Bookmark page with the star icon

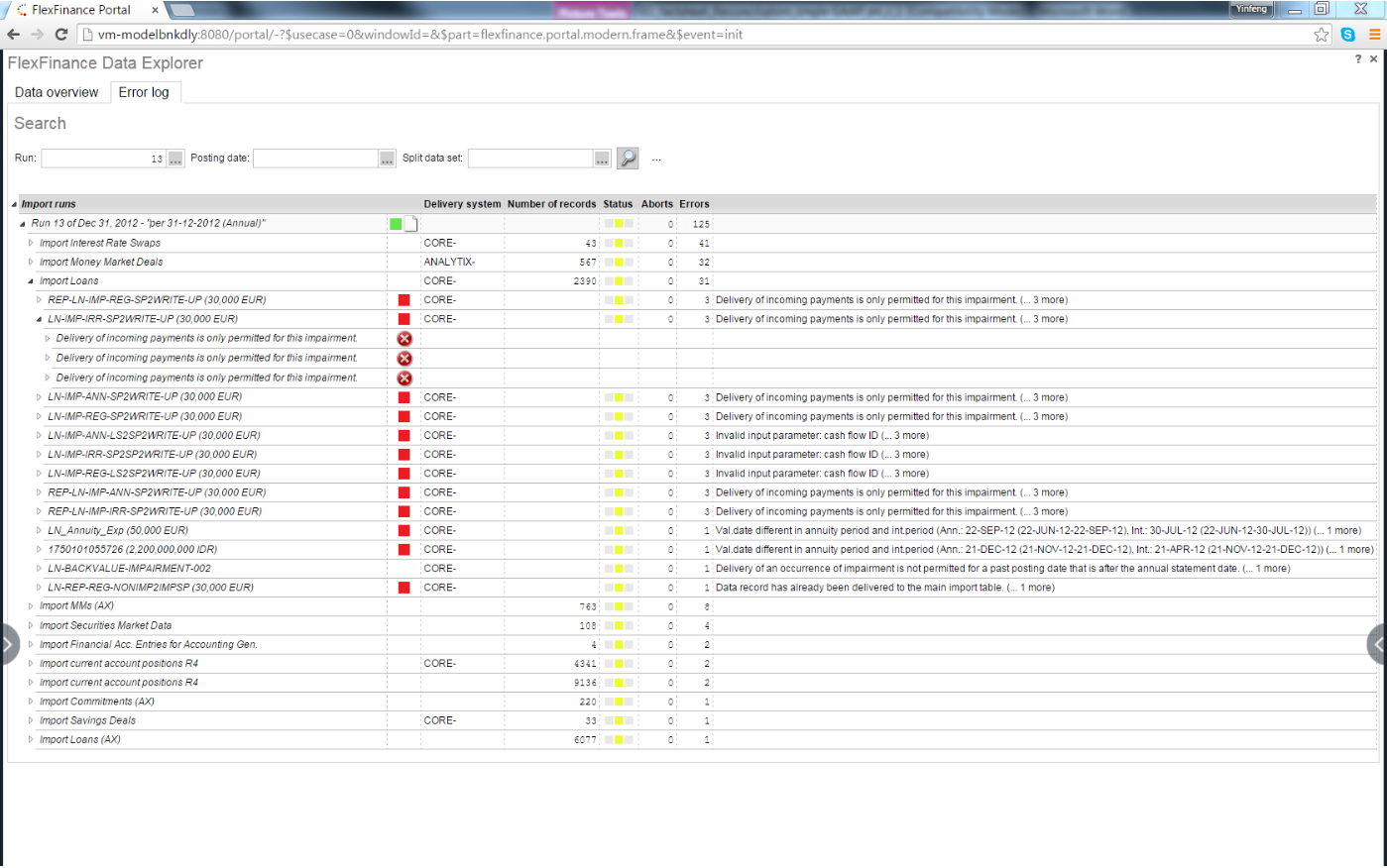click(x=1321, y=35)
